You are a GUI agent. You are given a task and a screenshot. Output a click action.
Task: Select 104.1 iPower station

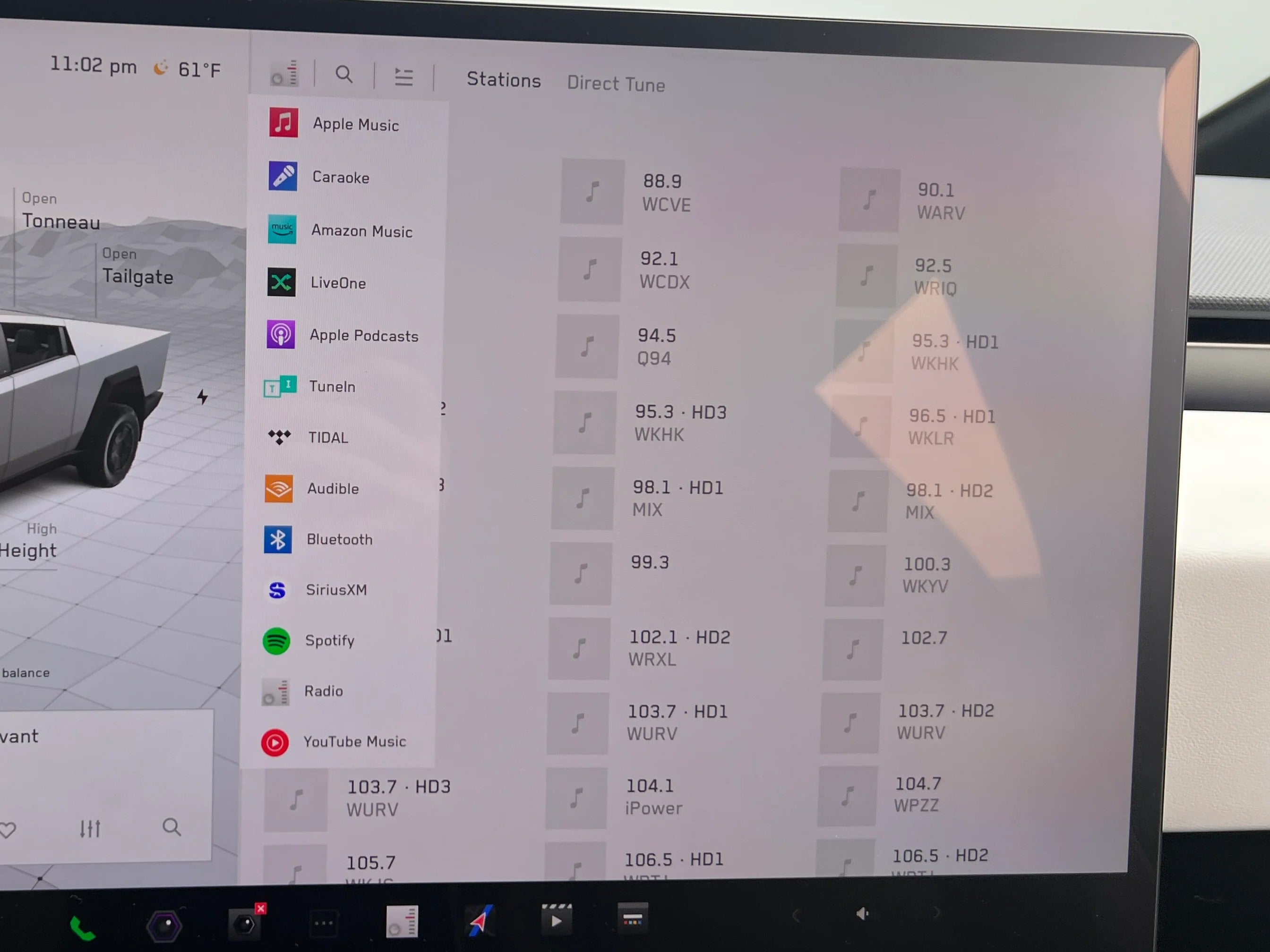click(x=672, y=797)
